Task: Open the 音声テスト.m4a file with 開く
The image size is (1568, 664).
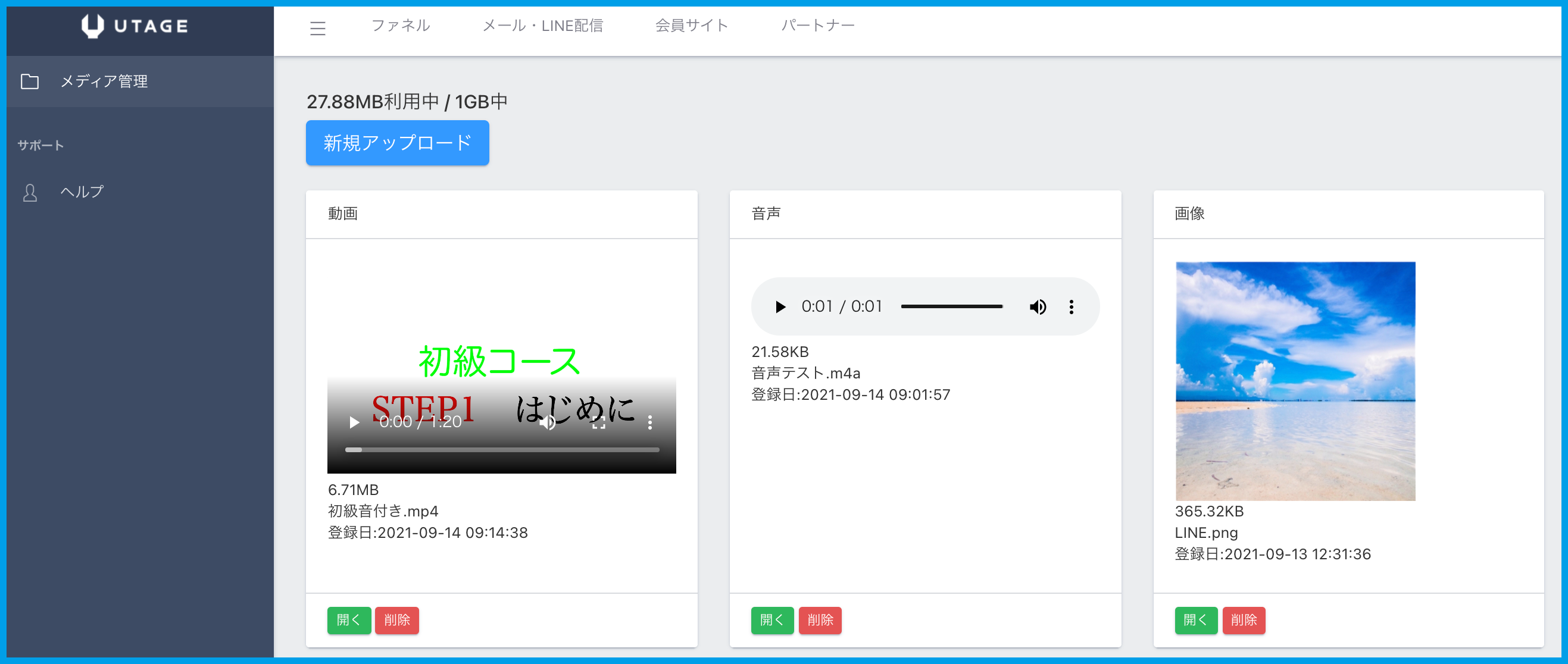Action: pos(772,619)
